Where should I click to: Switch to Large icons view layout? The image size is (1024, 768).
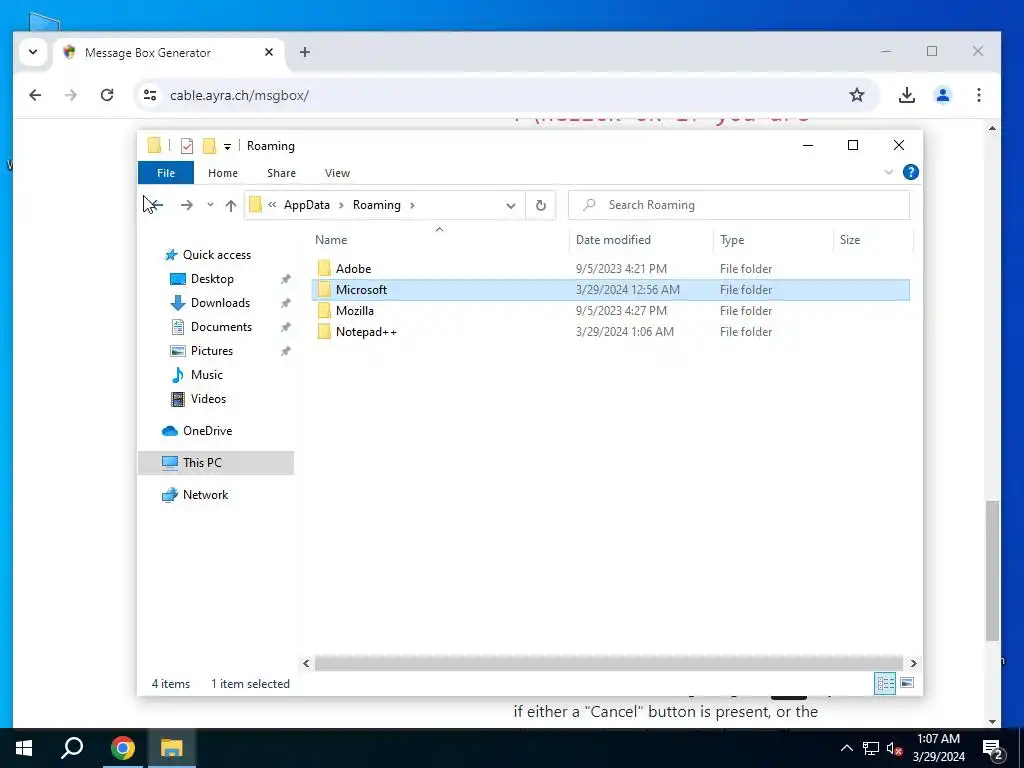(907, 683)
